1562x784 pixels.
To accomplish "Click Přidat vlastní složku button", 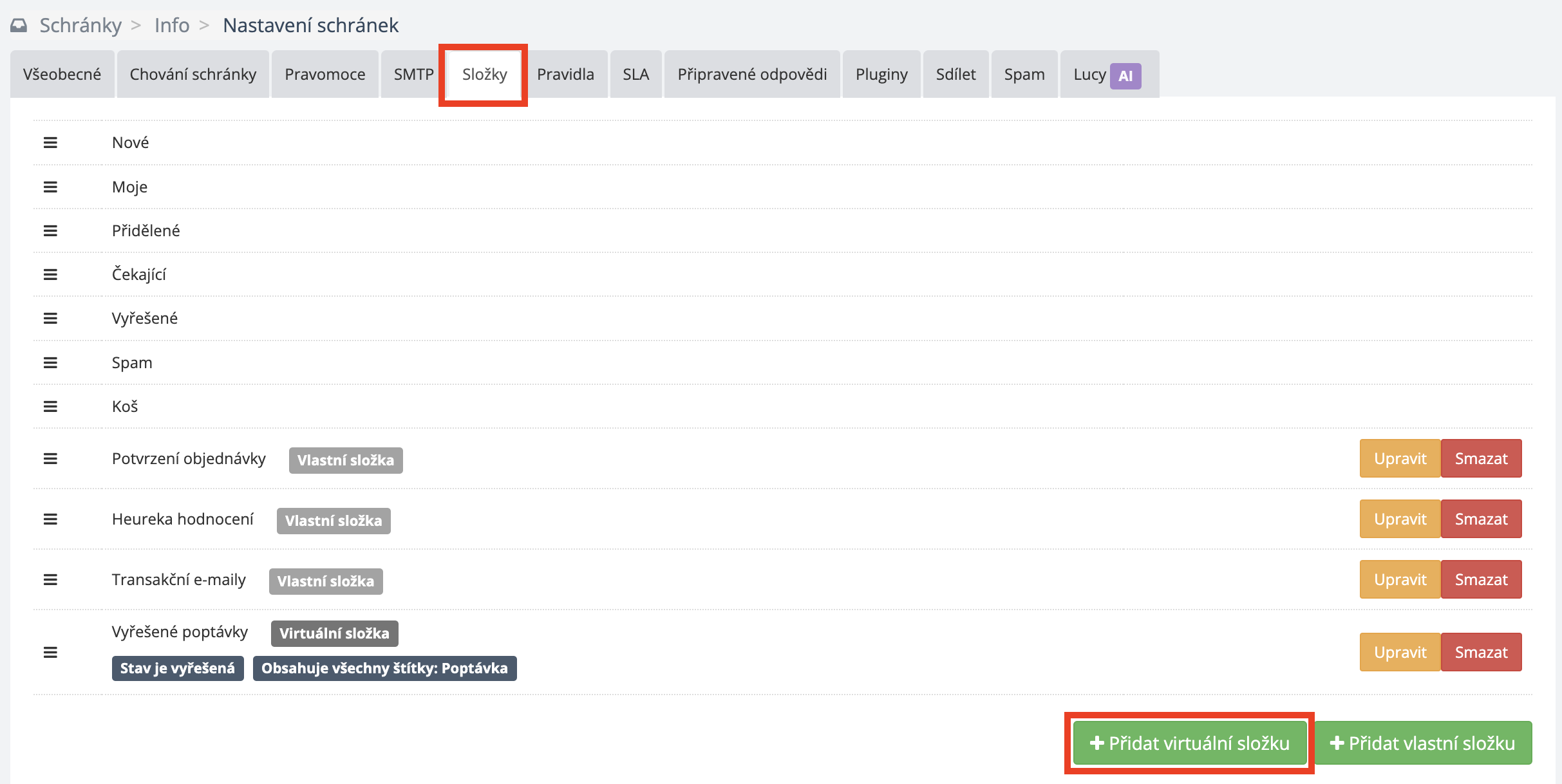I will point(1422,743).
